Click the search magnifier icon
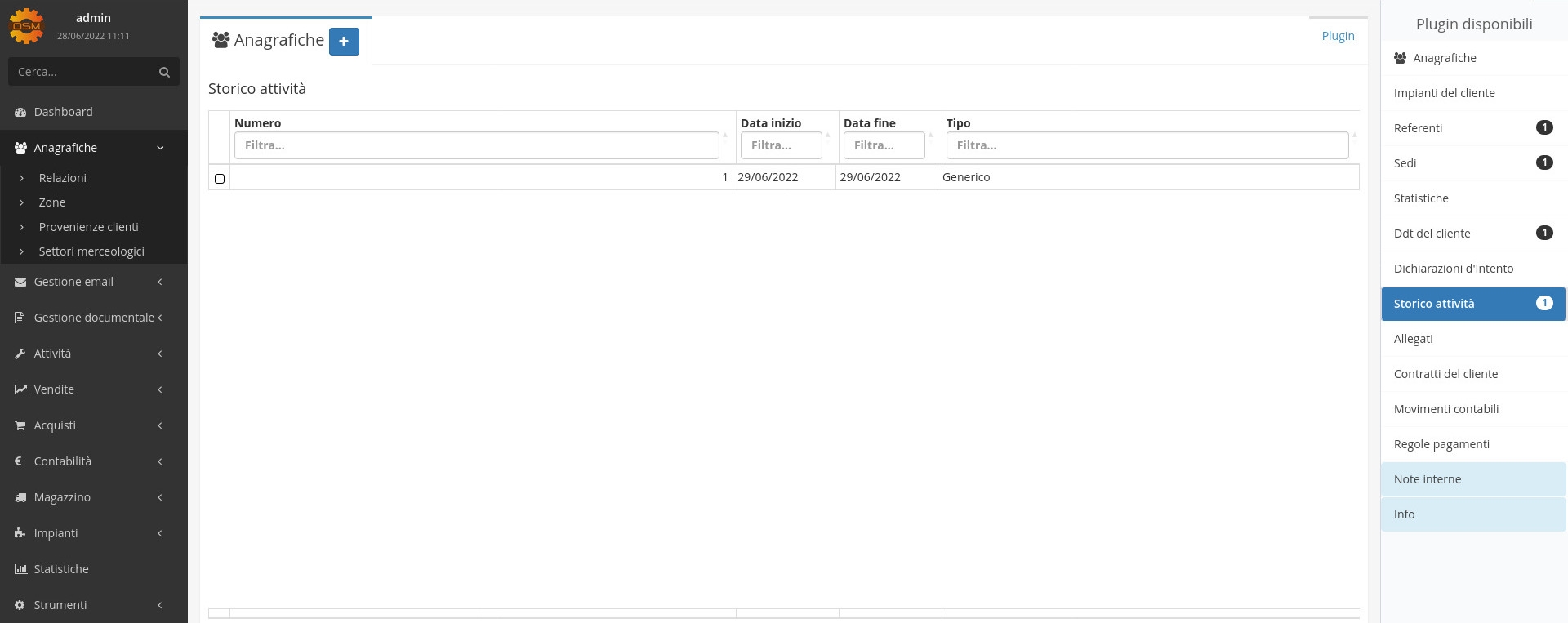1568x623 pixels. (x=164, y=72)
